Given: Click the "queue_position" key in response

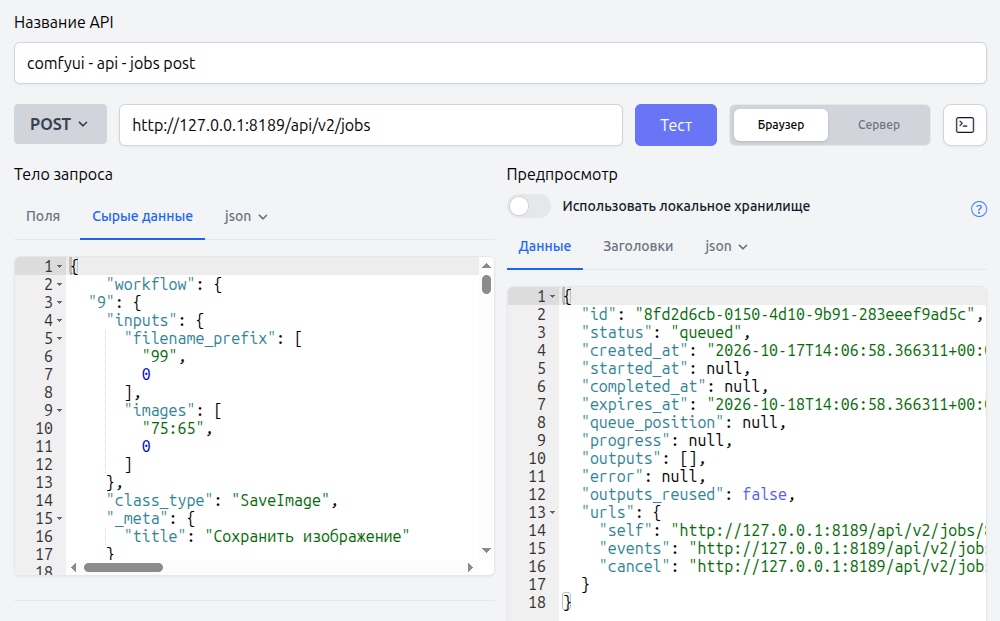Looking at the screenshot, I should point(653,423).
